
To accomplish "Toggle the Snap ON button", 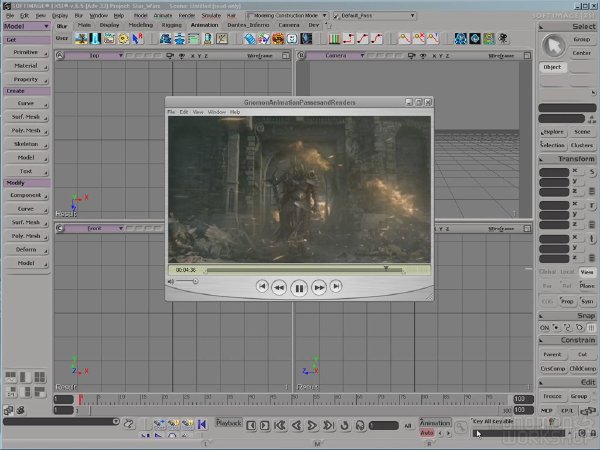I will pos(544,328).
